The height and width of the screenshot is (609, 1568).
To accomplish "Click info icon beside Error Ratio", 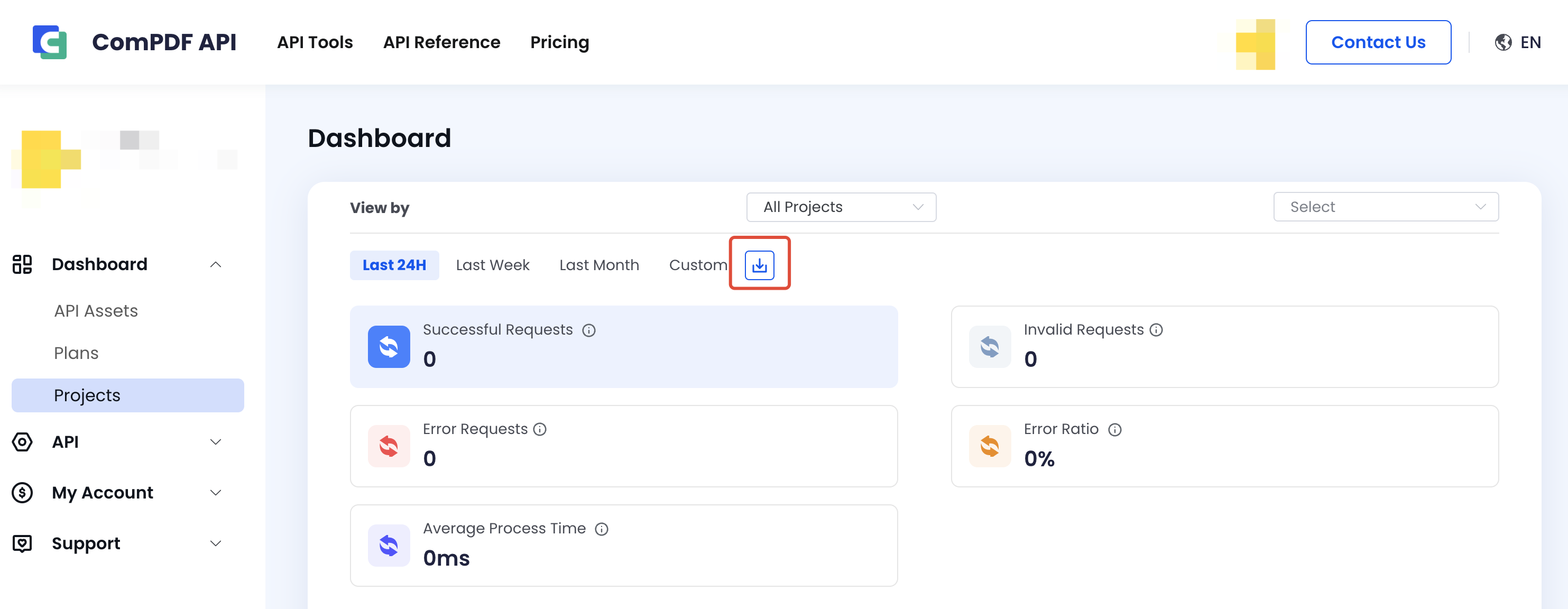I will click(1114, 429).
